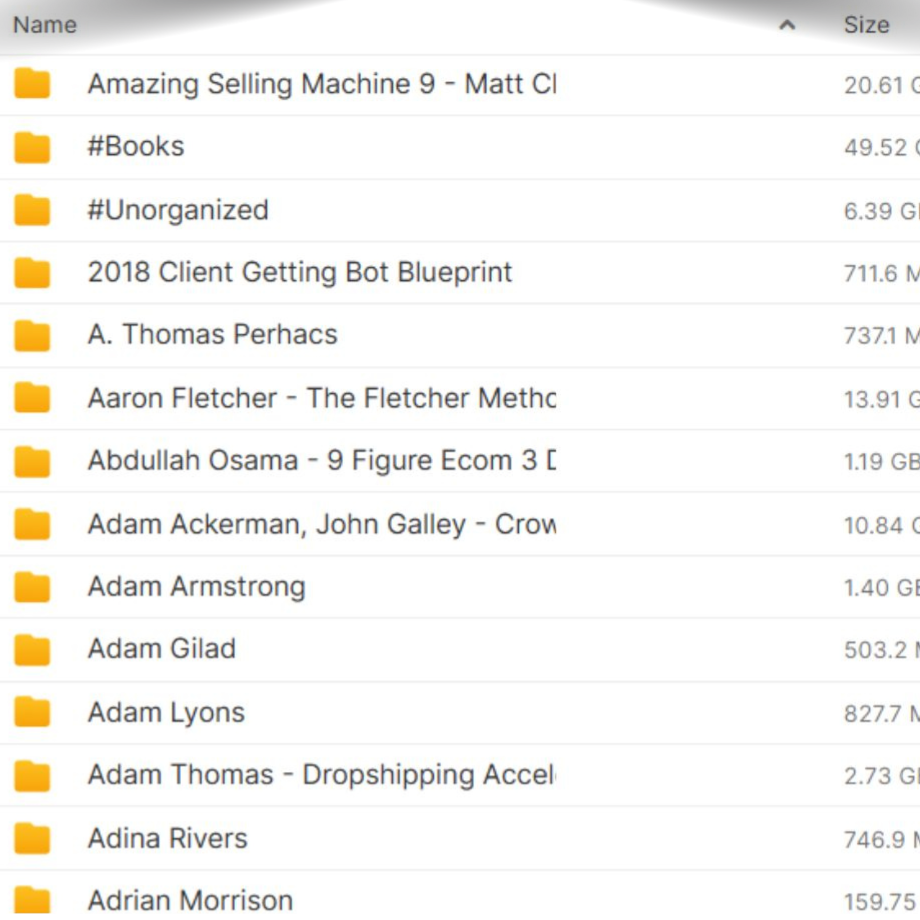Open the Aaron Fletcher - The Fletcher Method folder
The height and width of the screenshot is (920, 920).
(x=321, y=398)
